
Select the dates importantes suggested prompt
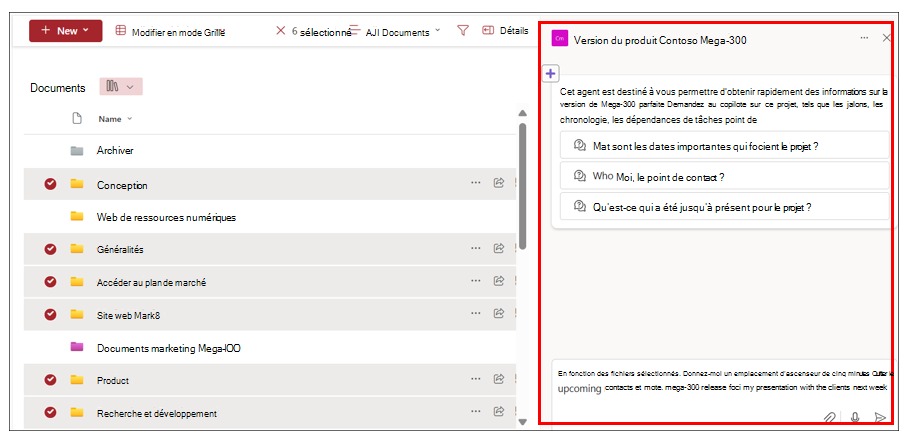pos(724,145)
